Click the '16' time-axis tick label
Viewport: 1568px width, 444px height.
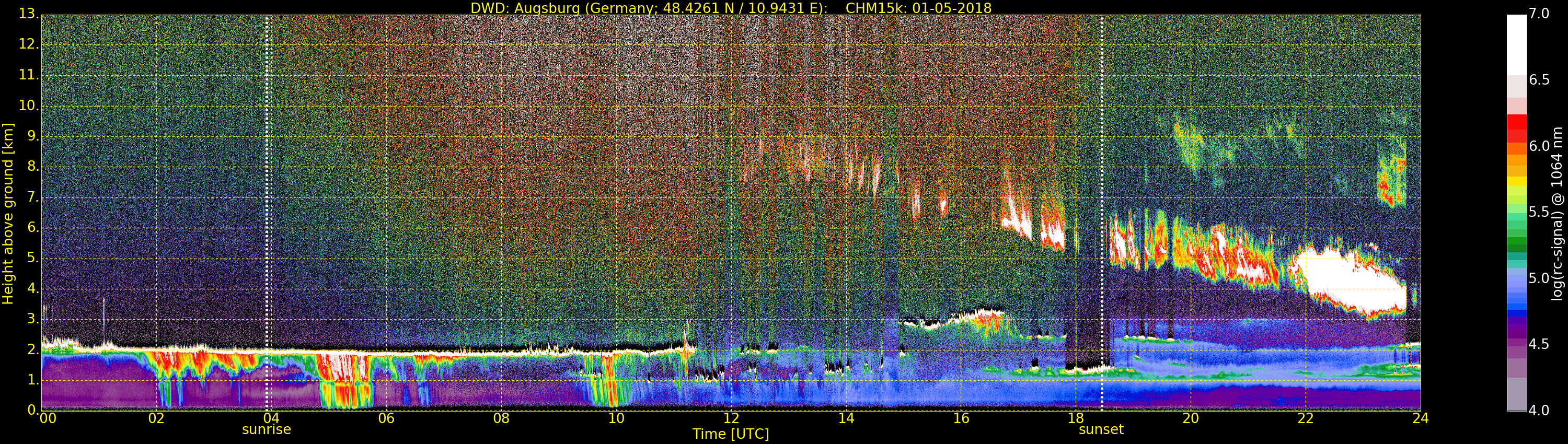(x=961, y=418)
